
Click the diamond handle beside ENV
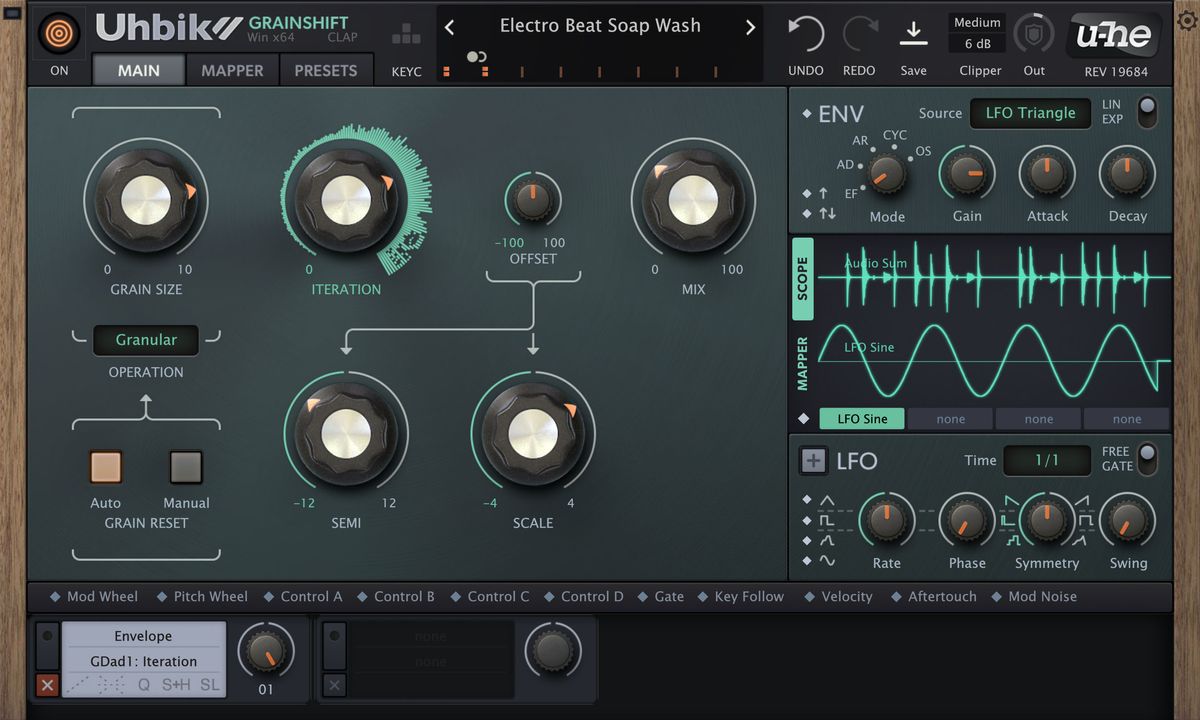tap(807, 114)
